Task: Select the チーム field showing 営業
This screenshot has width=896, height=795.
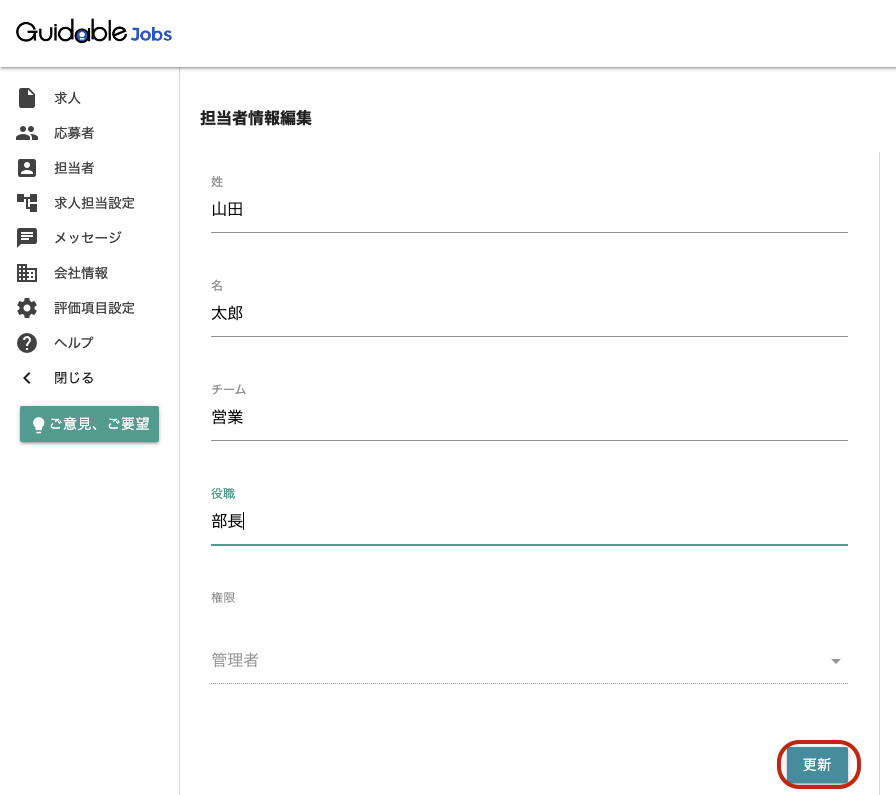Action: pos(529,418)
